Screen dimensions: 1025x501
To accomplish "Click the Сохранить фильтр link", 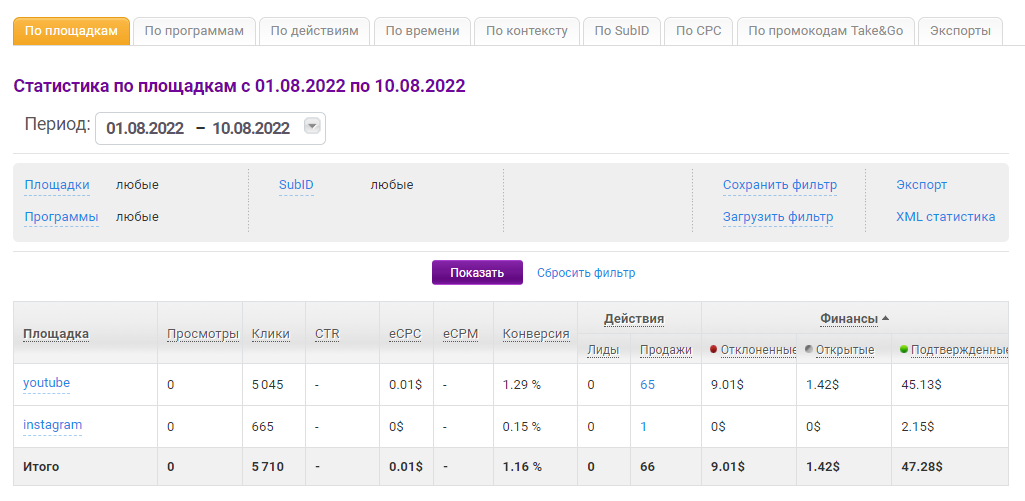I will 780,185.
